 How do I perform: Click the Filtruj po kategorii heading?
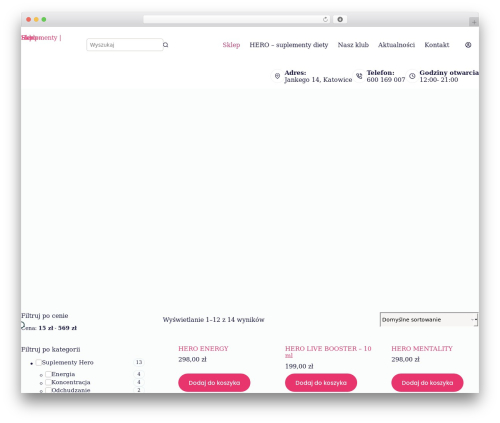pos(51,350)
